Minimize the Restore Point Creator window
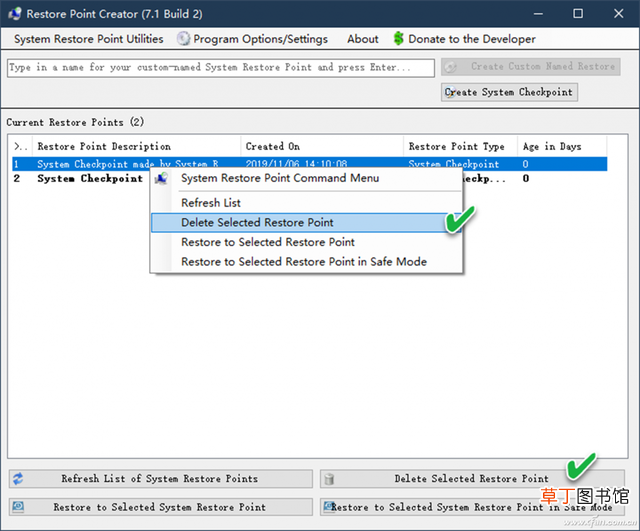 pos(538,14)
